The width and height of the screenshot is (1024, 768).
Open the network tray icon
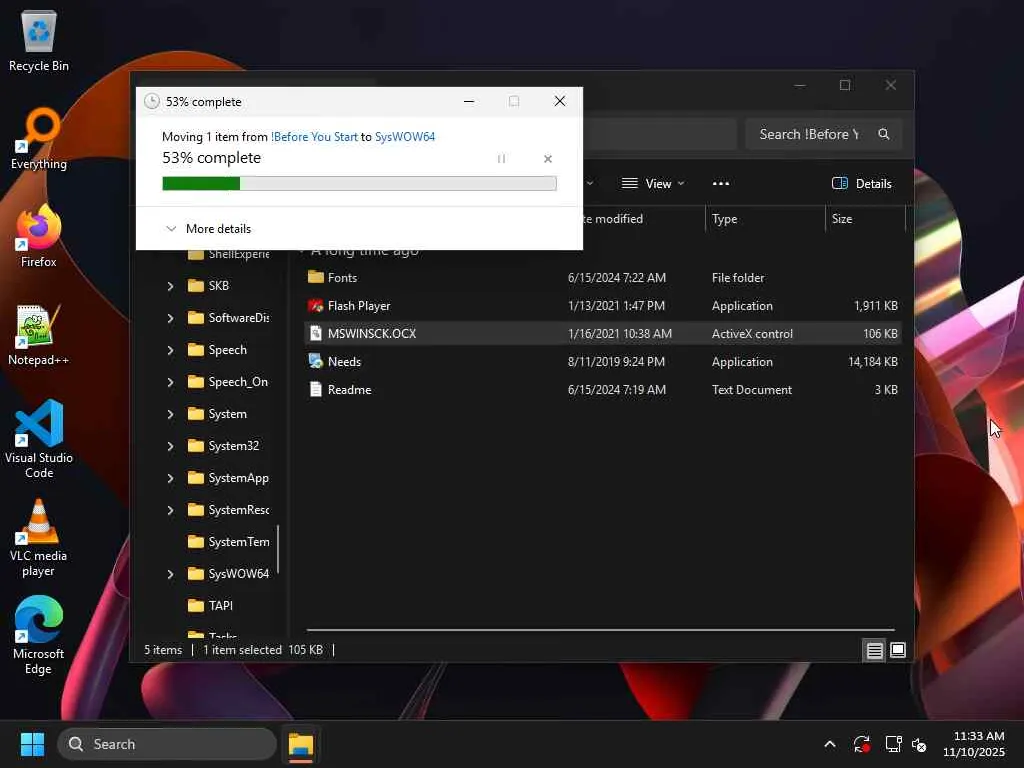[893, 744]
